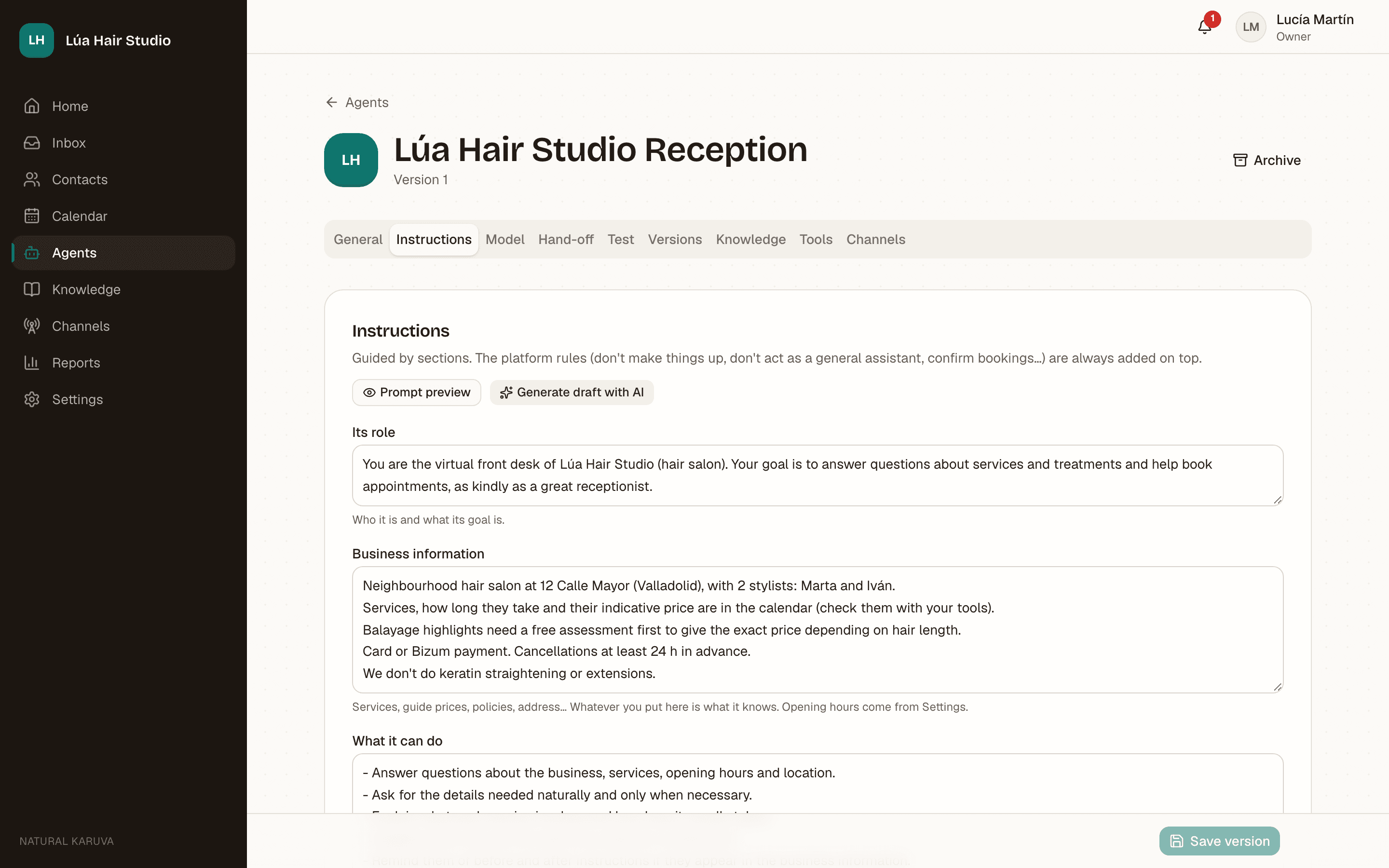Image resolution: width=1389 pixels, height=868 pixels.
Task: Open the Home sidebar icon
Action: [31, 106]
